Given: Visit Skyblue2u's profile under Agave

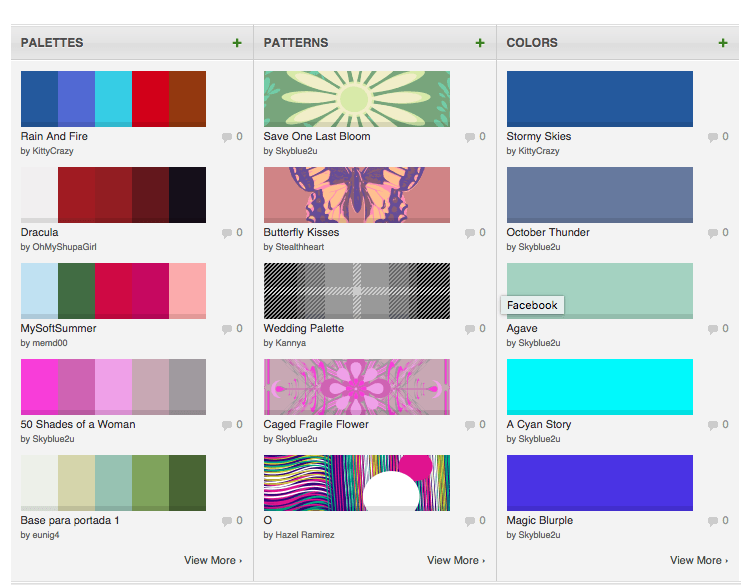Looking at the screenshot, I should (539, 343).
